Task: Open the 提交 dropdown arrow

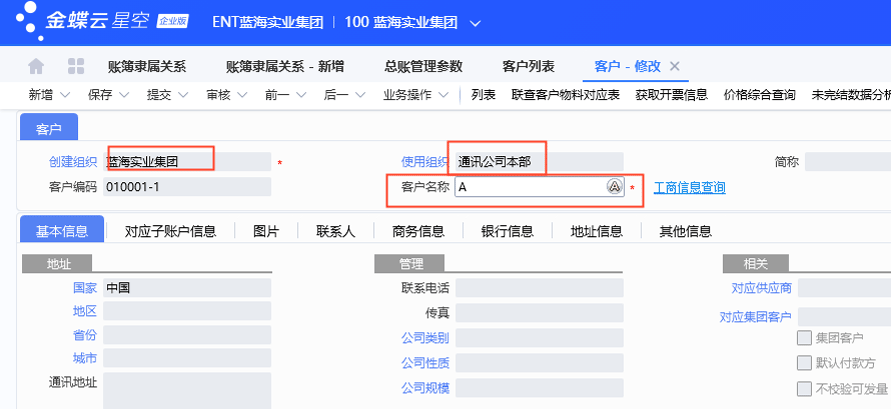Action: coord(182,95)
